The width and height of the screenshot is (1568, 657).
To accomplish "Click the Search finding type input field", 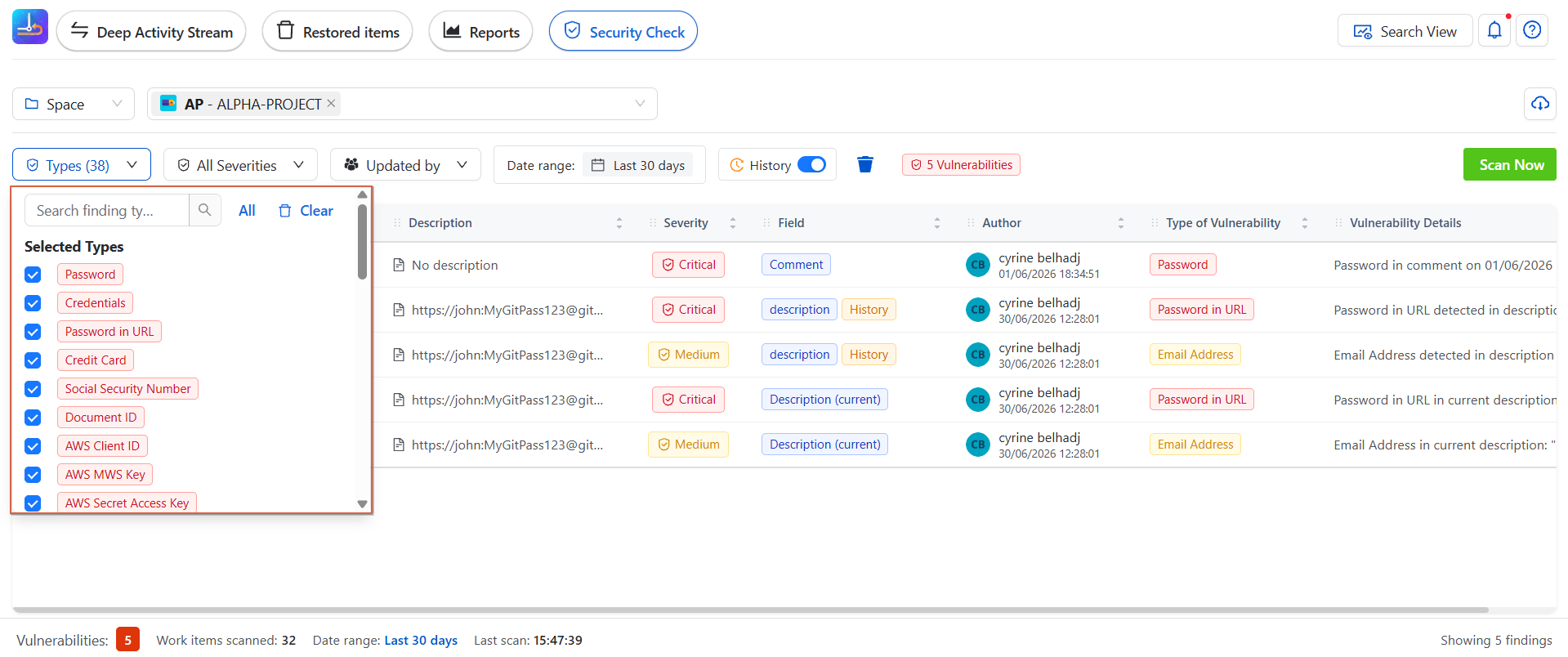I will tap(107, 210).
